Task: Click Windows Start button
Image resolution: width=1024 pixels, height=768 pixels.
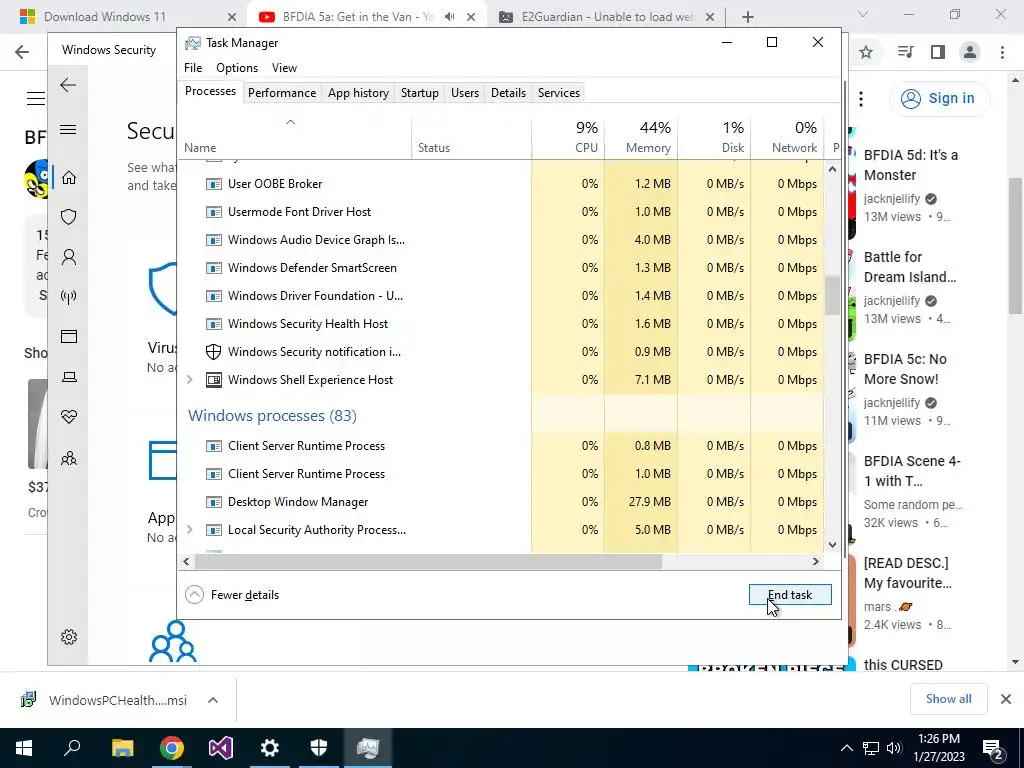Action: click(24, 748)
